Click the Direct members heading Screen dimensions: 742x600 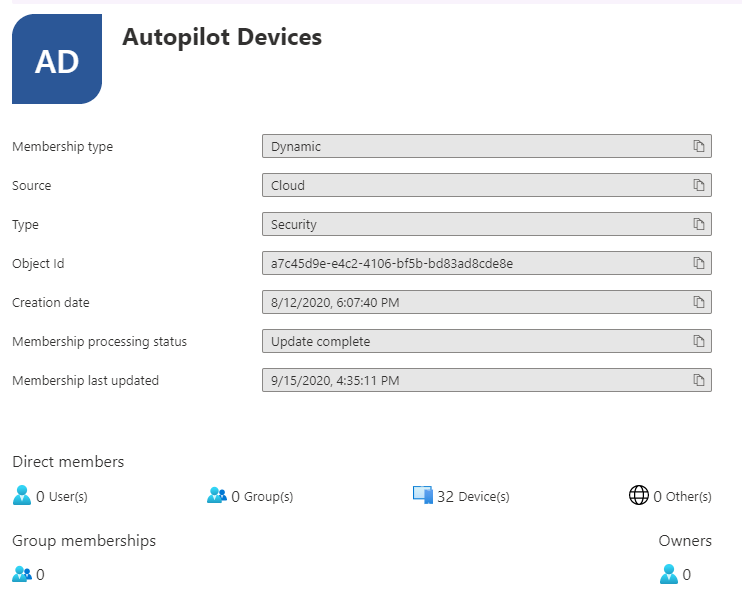click(x=68, y=461)
